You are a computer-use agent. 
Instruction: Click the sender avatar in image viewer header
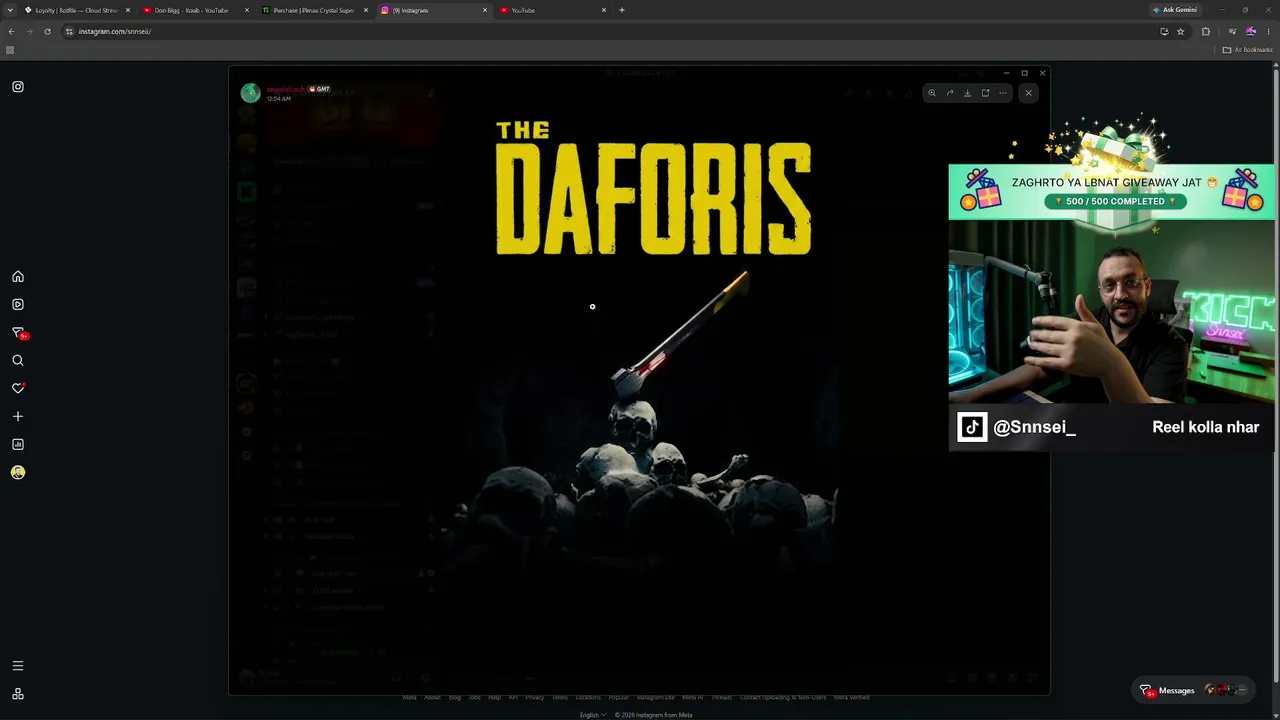click(x=251, y=93)
